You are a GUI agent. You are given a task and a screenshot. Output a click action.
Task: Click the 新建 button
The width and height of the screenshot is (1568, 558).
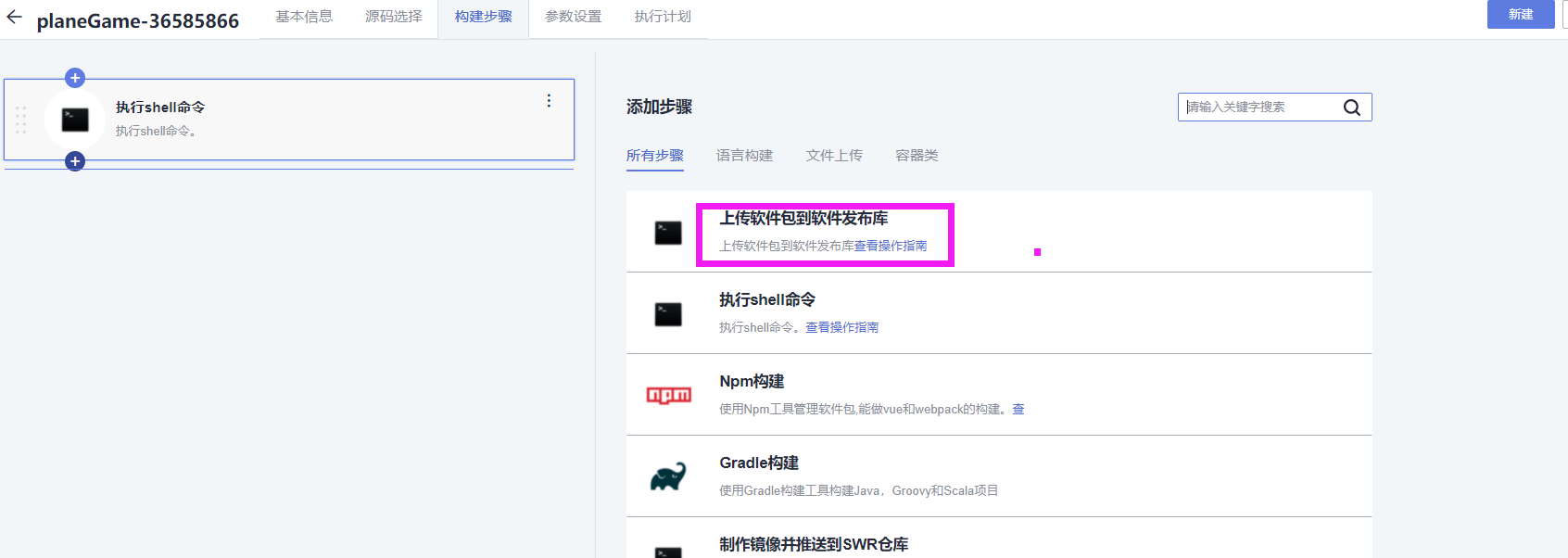(1521, 15)
